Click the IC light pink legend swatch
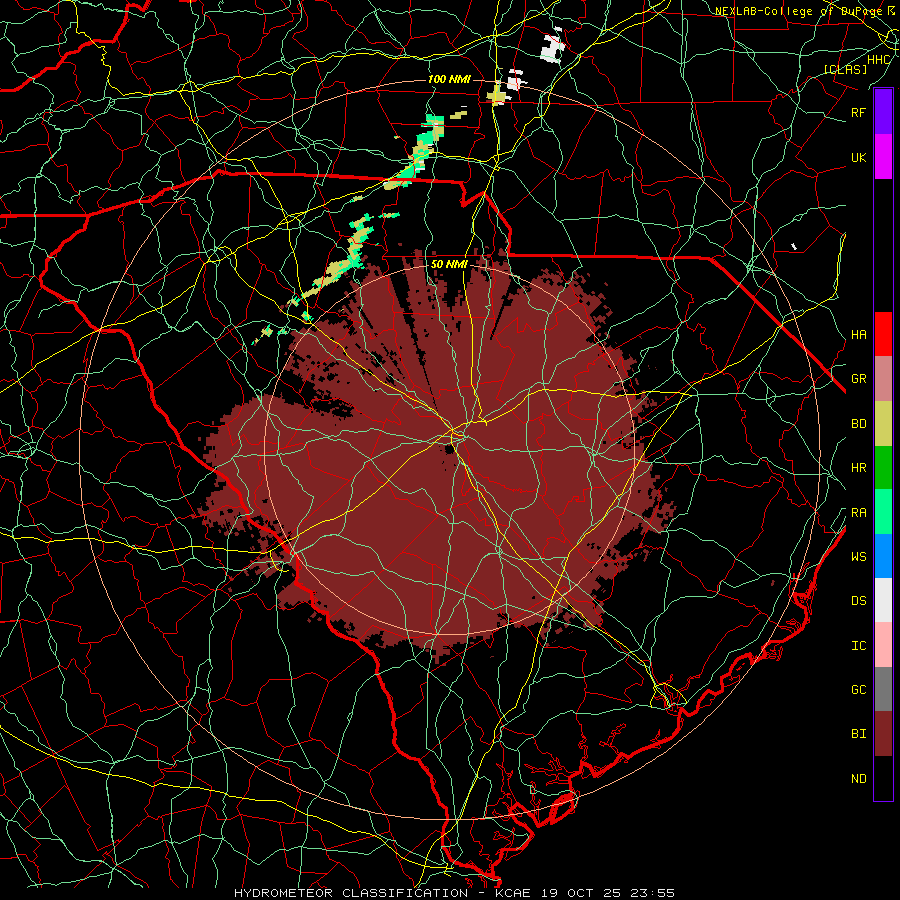900x900 pixels. (x=883, y=645)
